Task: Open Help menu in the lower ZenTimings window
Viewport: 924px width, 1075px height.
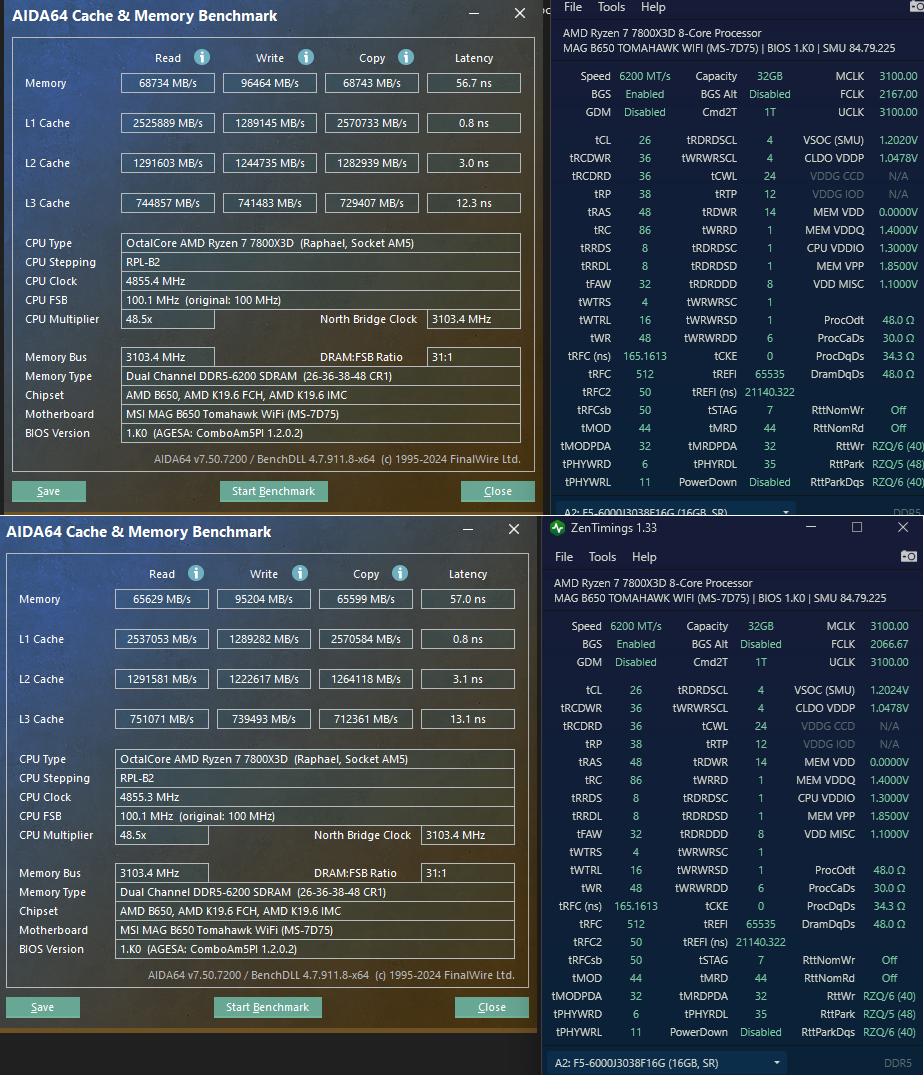Action: click(644, 557)
